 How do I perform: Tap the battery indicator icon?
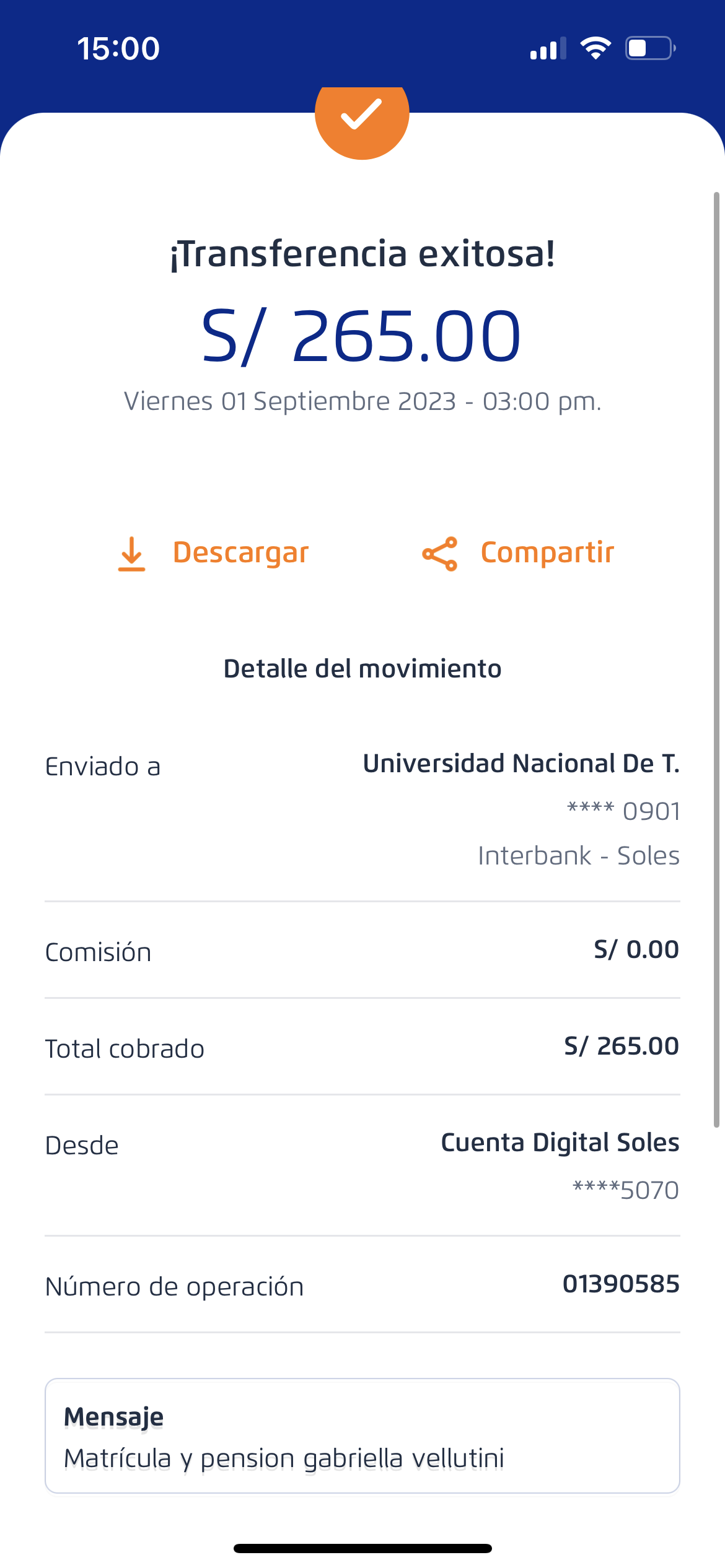pos(650,48)
